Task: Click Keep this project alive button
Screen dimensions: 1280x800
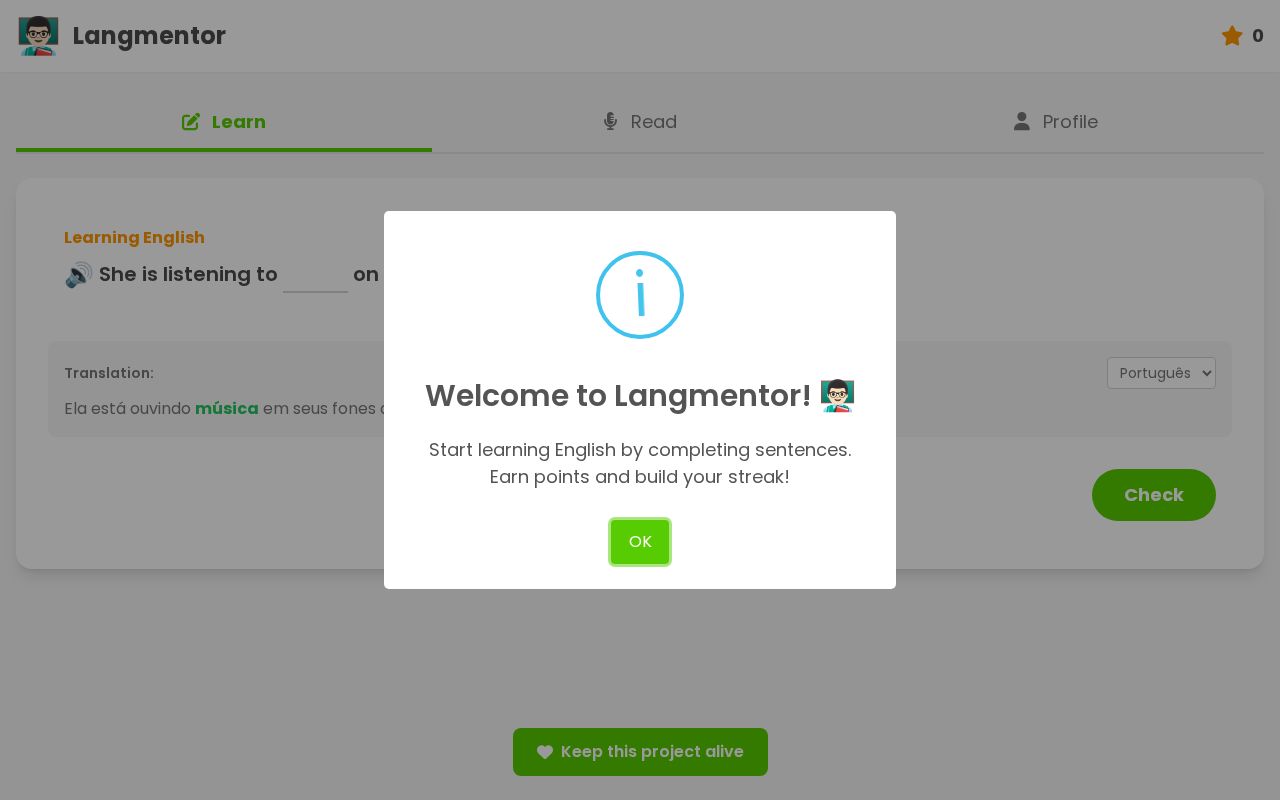Action: tap(640, 752)
